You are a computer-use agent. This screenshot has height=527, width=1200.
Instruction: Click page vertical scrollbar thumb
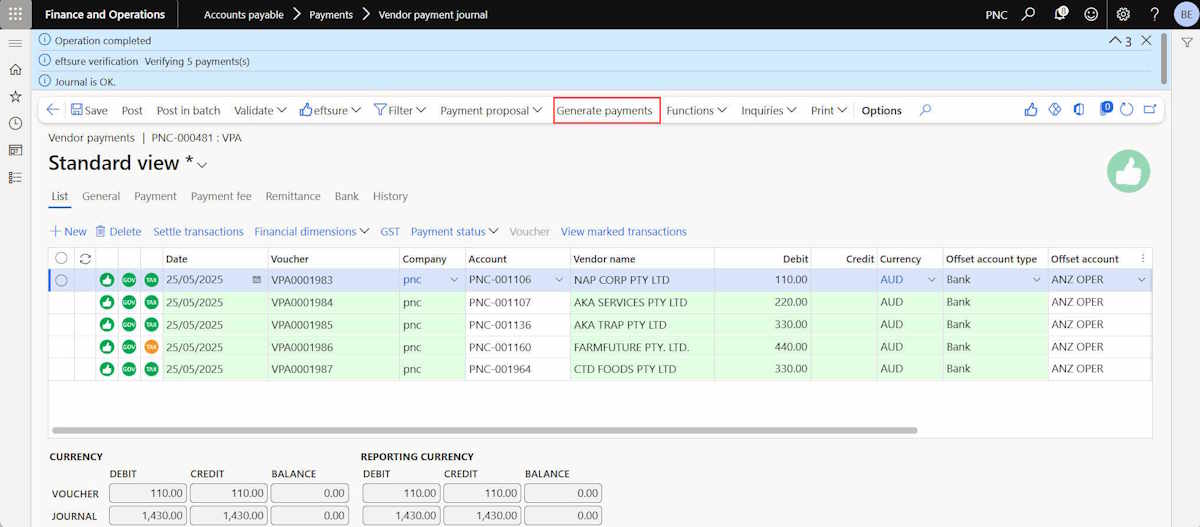[1163, 60]
